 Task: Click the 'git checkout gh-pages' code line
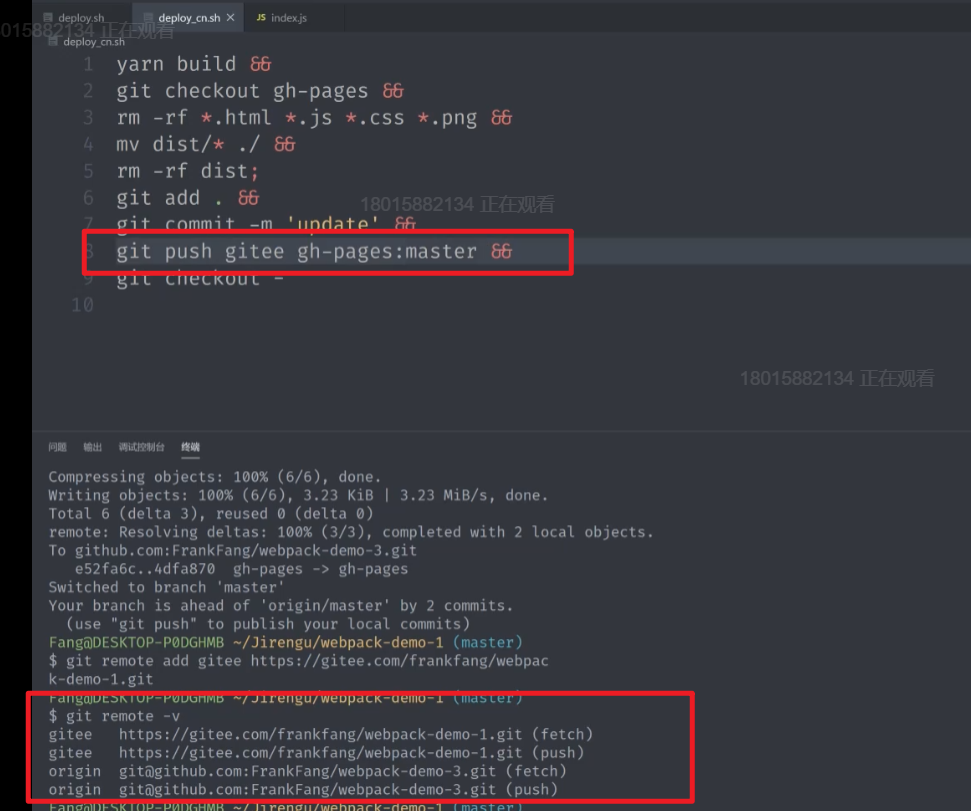pos(260,91)
